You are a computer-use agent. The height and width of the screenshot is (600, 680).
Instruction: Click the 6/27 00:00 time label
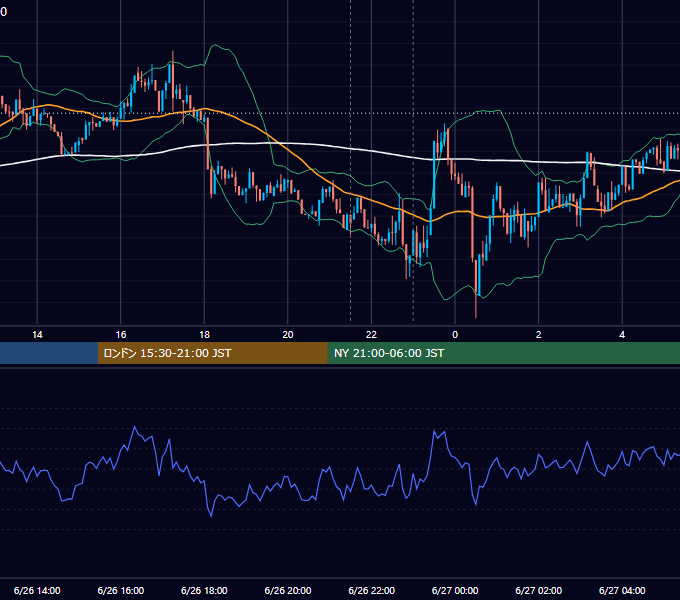coord(455,590)
